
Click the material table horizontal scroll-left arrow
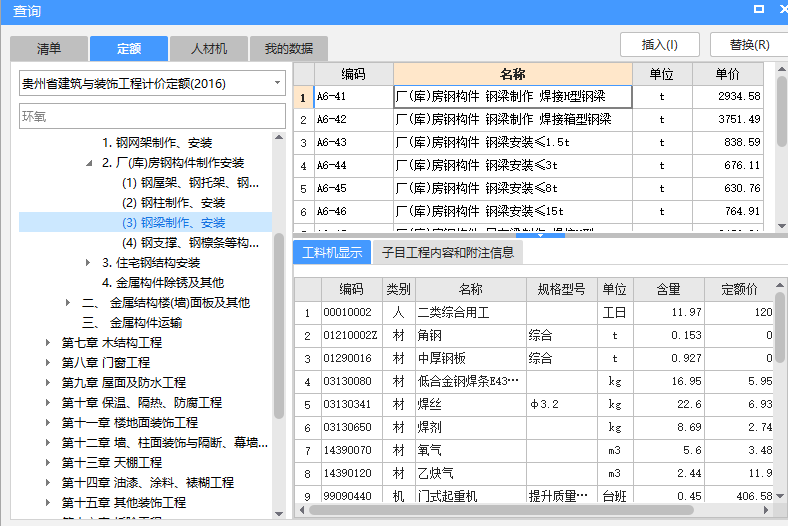tap(302, 510)
